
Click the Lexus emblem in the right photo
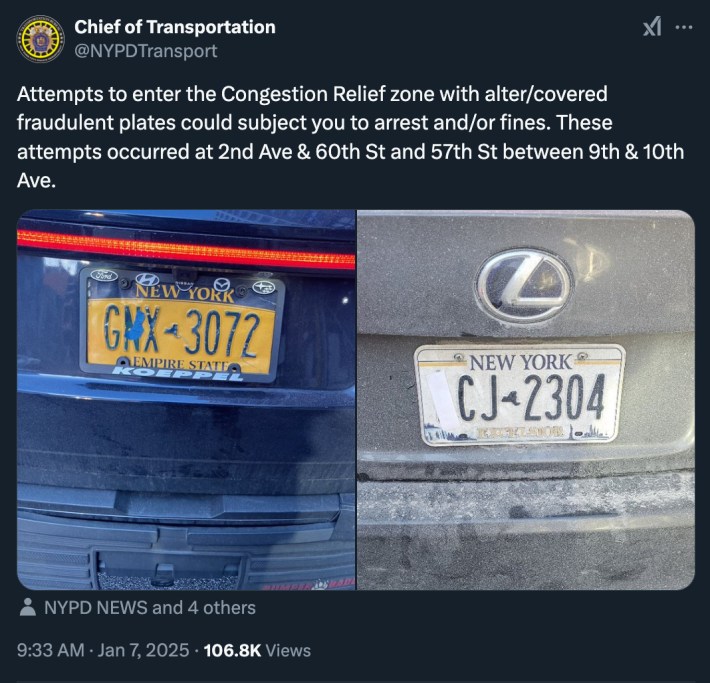[523, 285]
